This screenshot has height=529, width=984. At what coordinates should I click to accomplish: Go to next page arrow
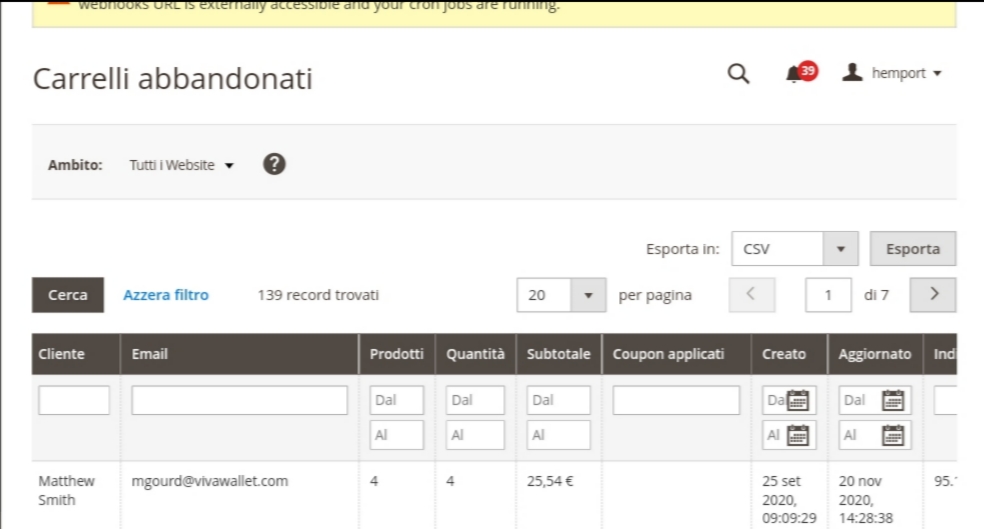click(933, 295)
